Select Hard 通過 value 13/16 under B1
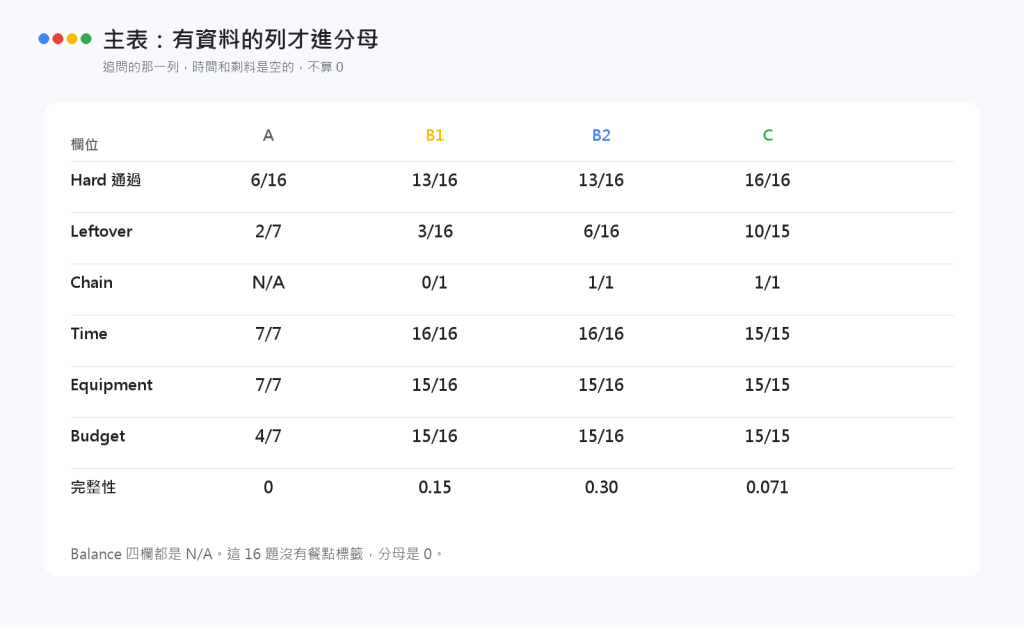This screenshot has width=1024, height=627. [x=435, y=180]
